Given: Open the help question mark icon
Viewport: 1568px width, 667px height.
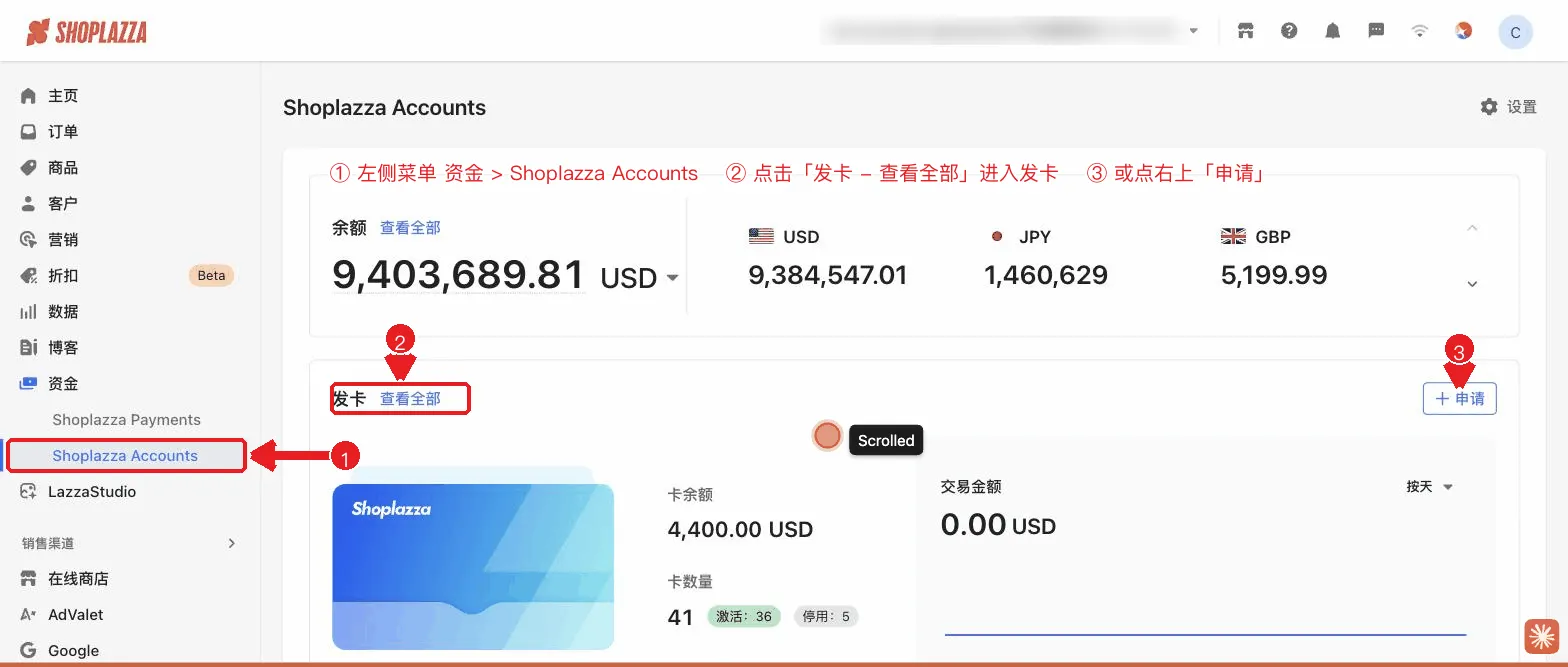Looking at the screenshot, I should [x=1289, y=31].
